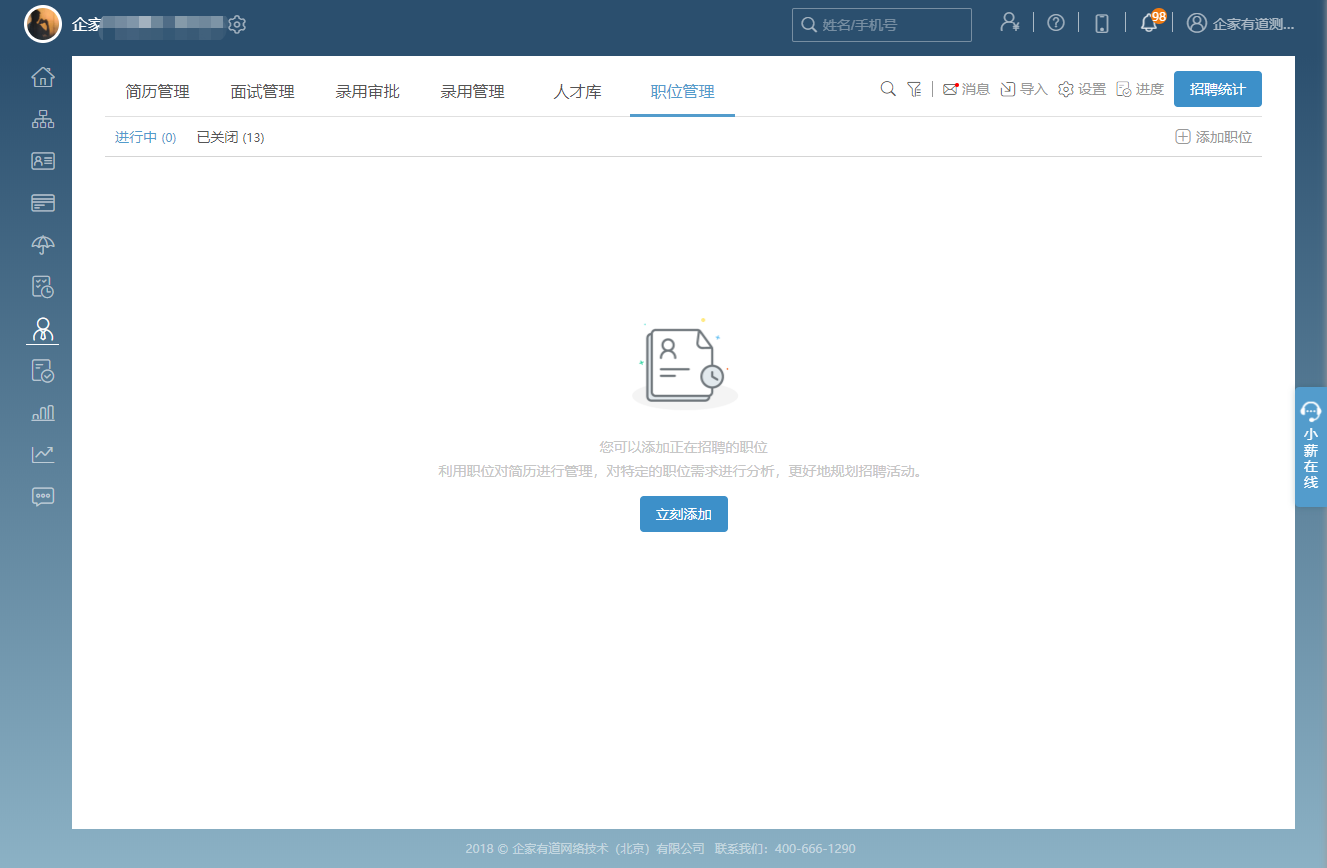Viewport: 1327px width, 868px height.
Task: Open the employee ID card sidebar icon
Action: coord(43,161)
